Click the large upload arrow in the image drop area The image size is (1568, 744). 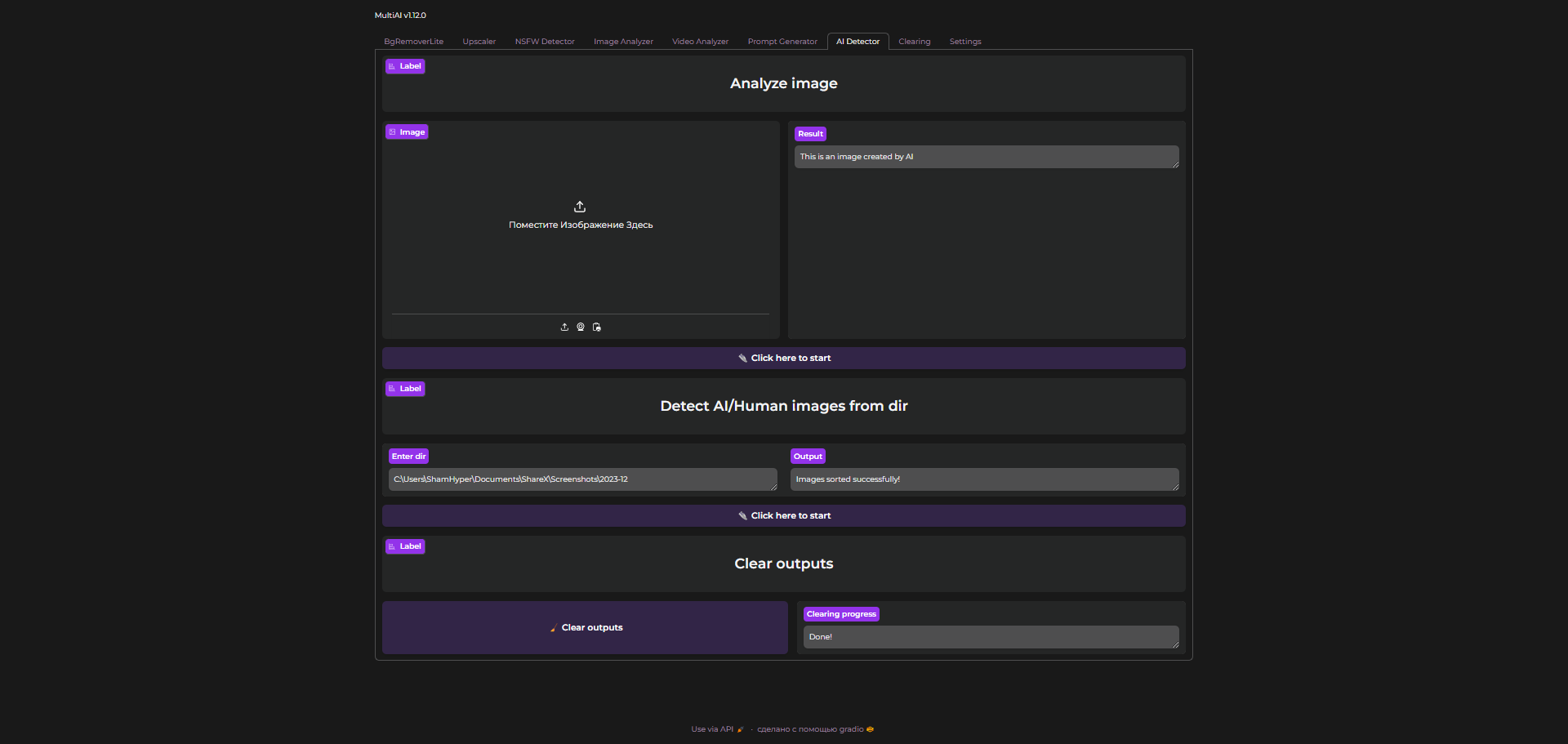(x=580, y=207)
